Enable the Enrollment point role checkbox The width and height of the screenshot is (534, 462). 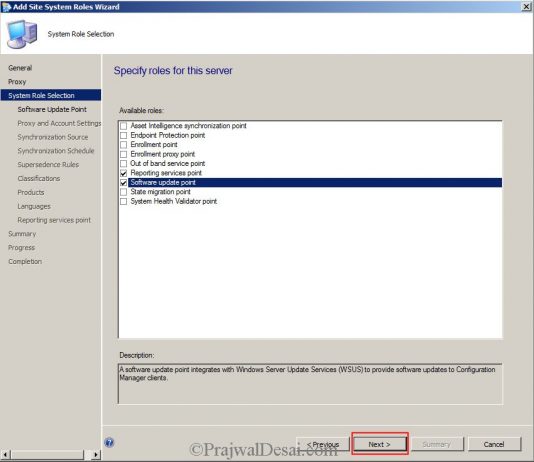(x=124, y=145)
